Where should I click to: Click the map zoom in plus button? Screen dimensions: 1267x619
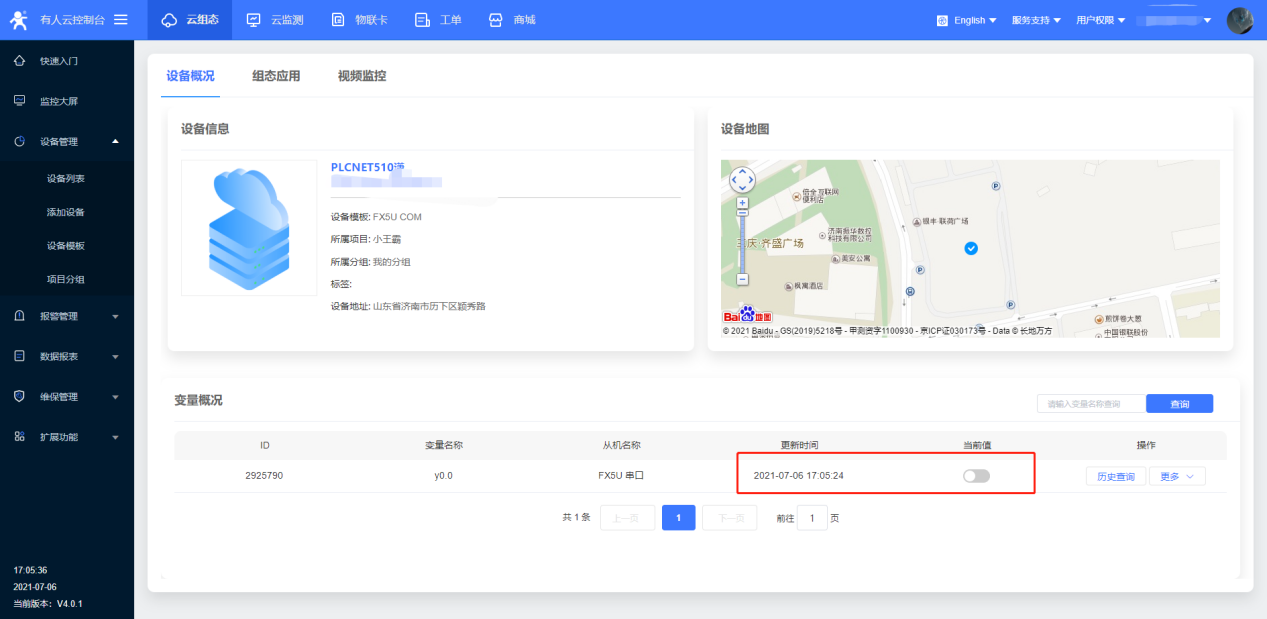tap(742, 202)
